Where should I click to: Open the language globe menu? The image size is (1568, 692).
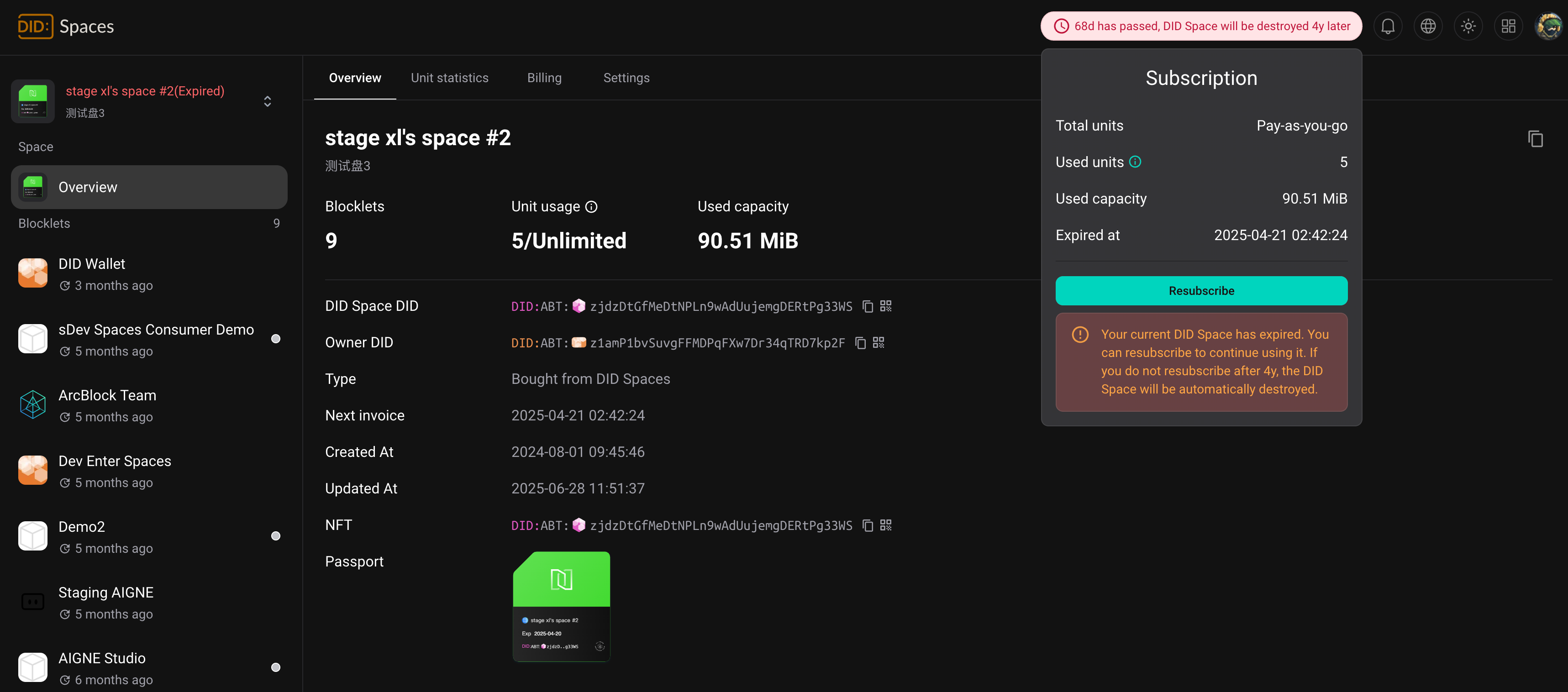1428,26
